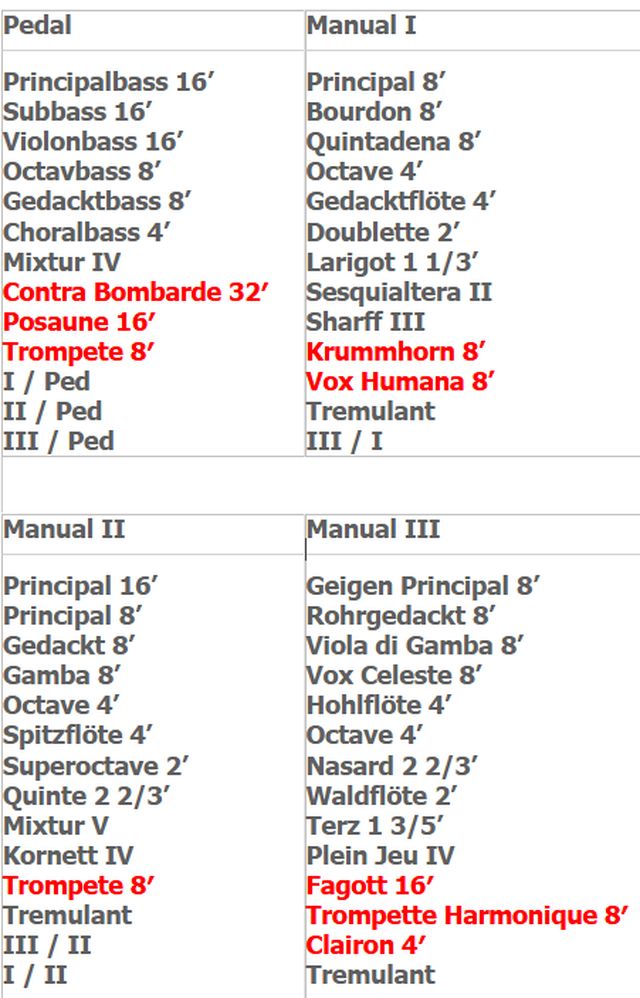Screen dimensions: 640x998
Task: Click the Manual II header
Action: pos(64,530)
